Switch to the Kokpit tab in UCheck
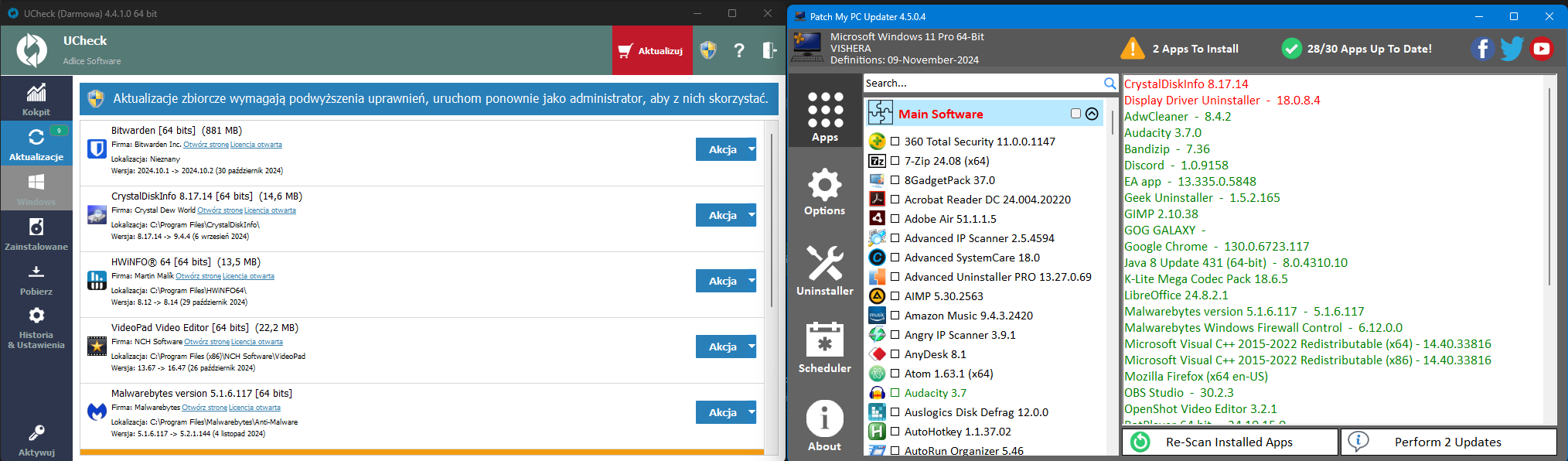 [x=36, y=98]
